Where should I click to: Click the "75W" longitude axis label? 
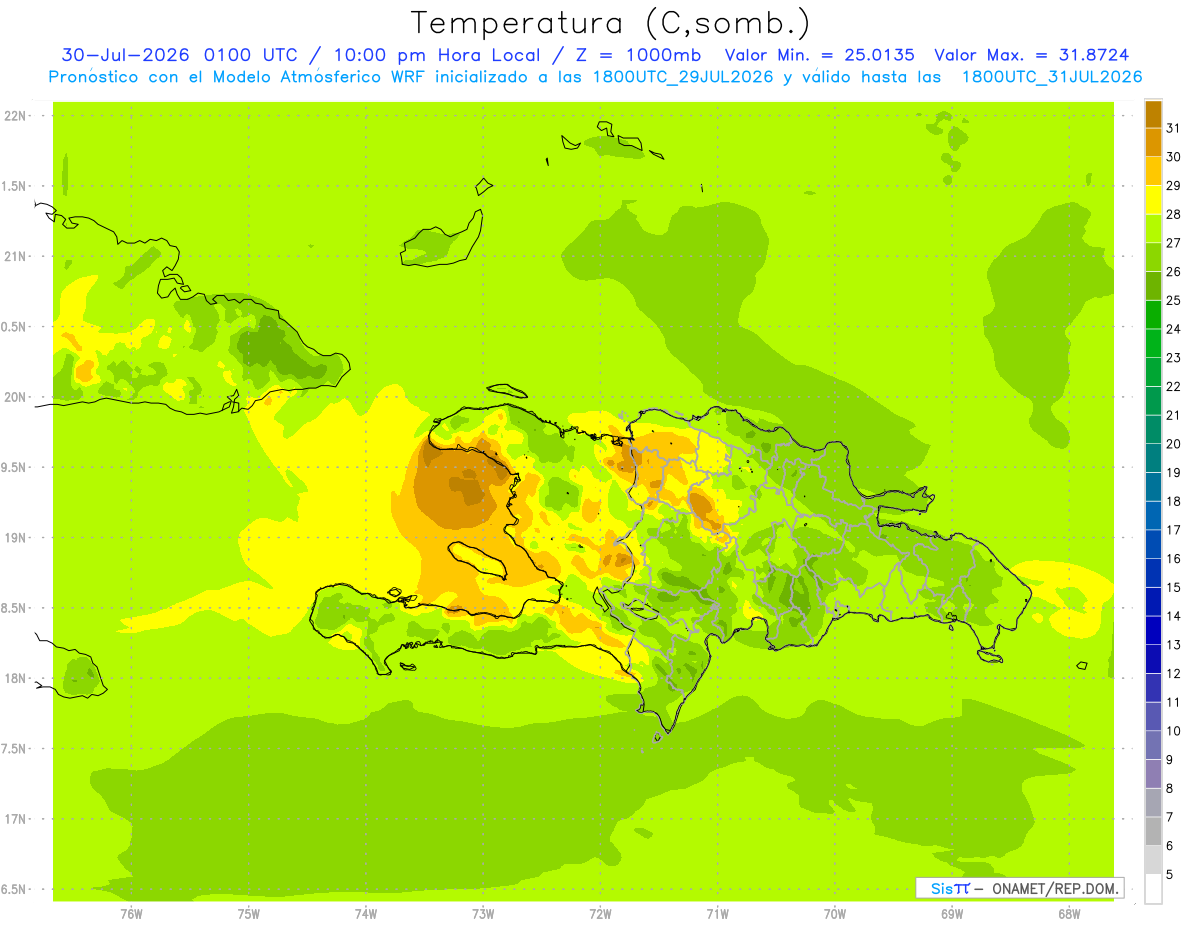[249, 914]
